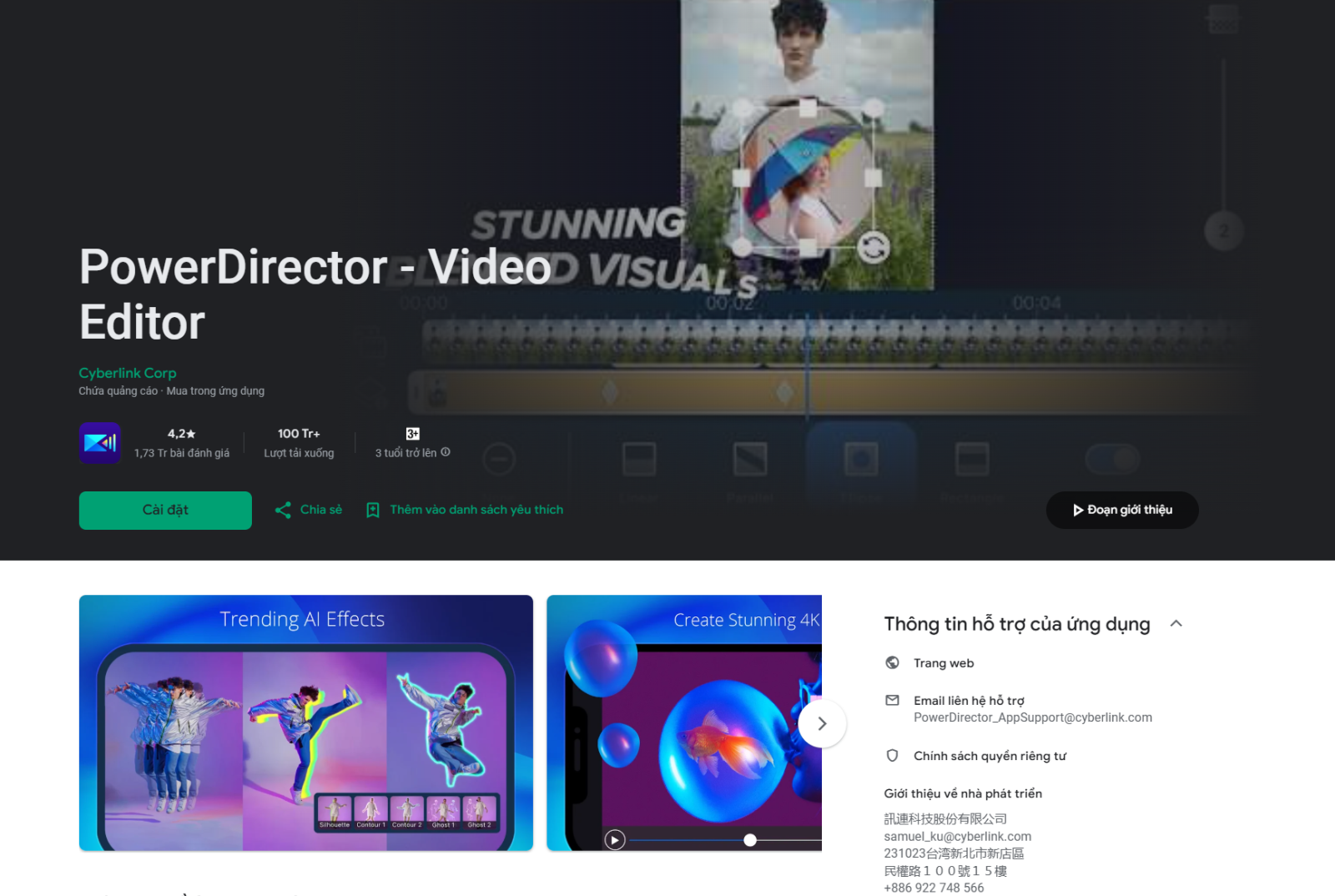The image size is (1335, 896).
Task: Click the Mua trong ứng dụng text
Action: [215, 391]
